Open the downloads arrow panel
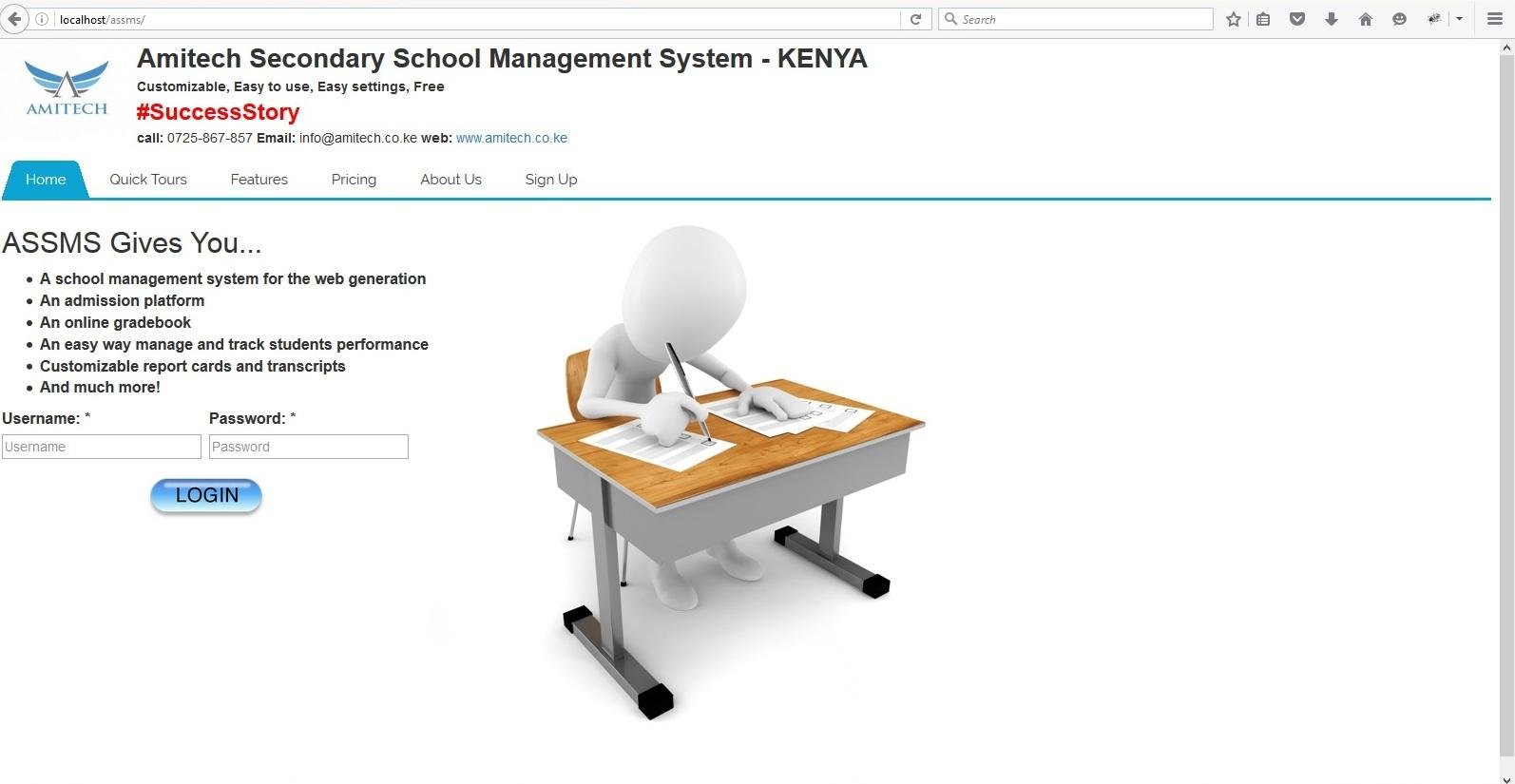This screenshot has width=1515, height=784. [1332, 19]
